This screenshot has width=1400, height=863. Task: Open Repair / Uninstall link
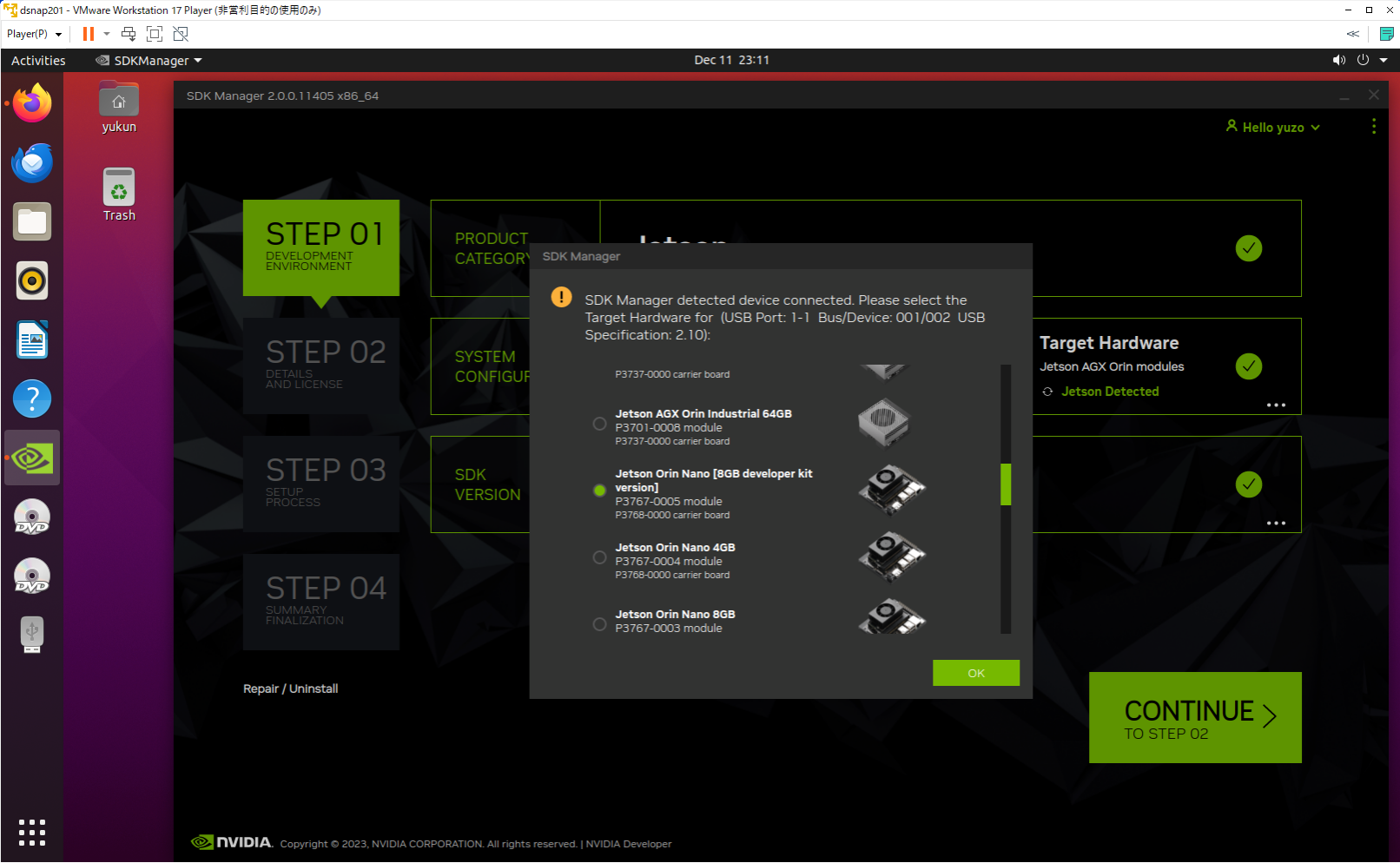coord(291,688)
